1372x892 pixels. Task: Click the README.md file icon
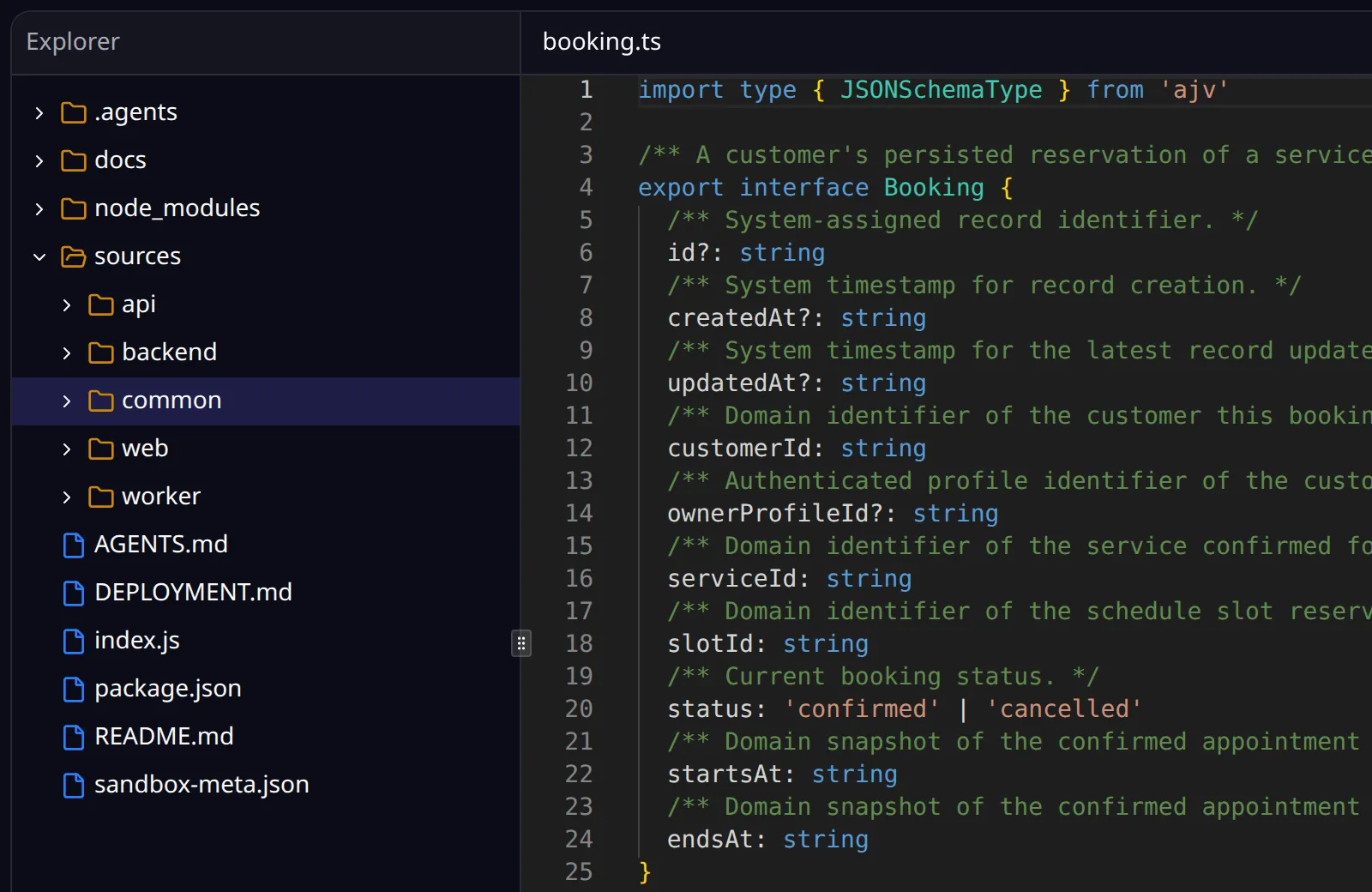click(74, 737)
